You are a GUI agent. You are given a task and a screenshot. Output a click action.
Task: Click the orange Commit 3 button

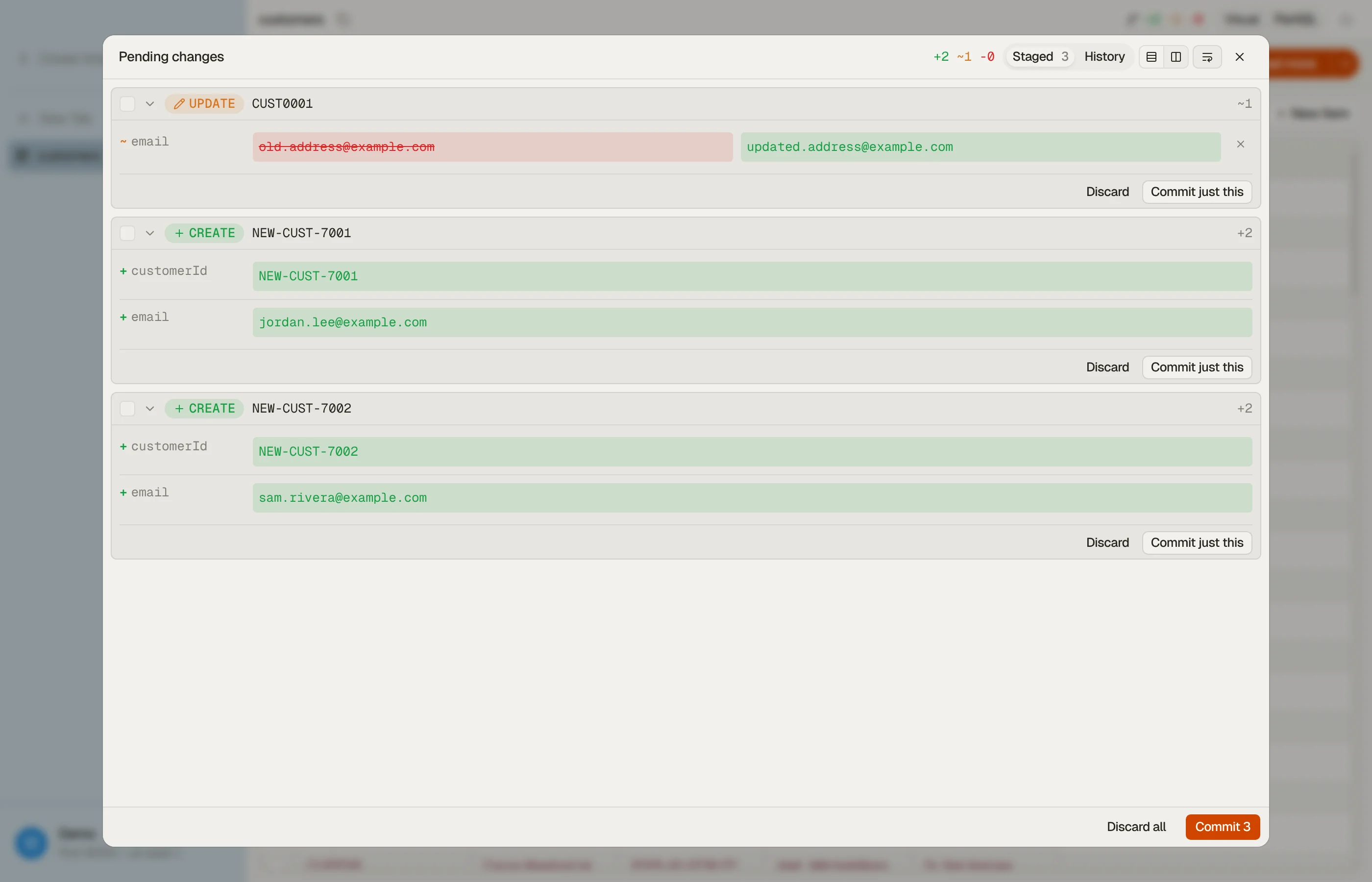tap(1223, 827)
